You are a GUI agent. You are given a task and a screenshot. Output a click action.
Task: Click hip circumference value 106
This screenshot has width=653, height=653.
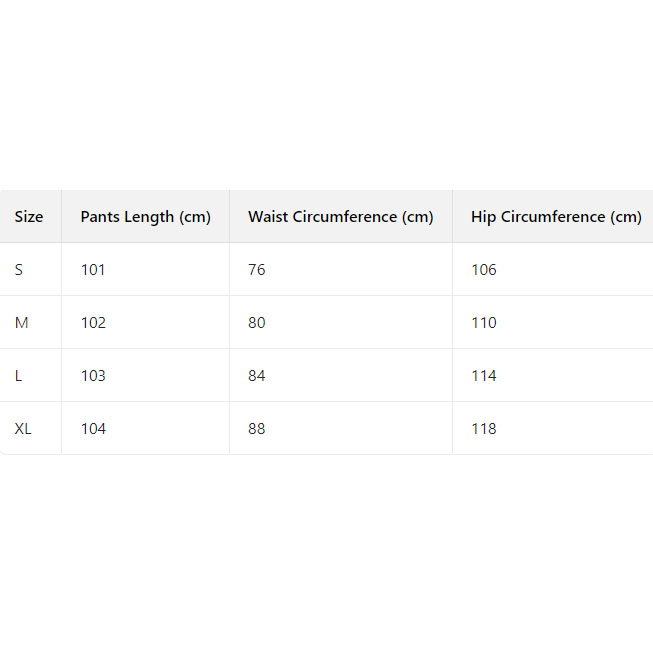click(x=484, y=270)
